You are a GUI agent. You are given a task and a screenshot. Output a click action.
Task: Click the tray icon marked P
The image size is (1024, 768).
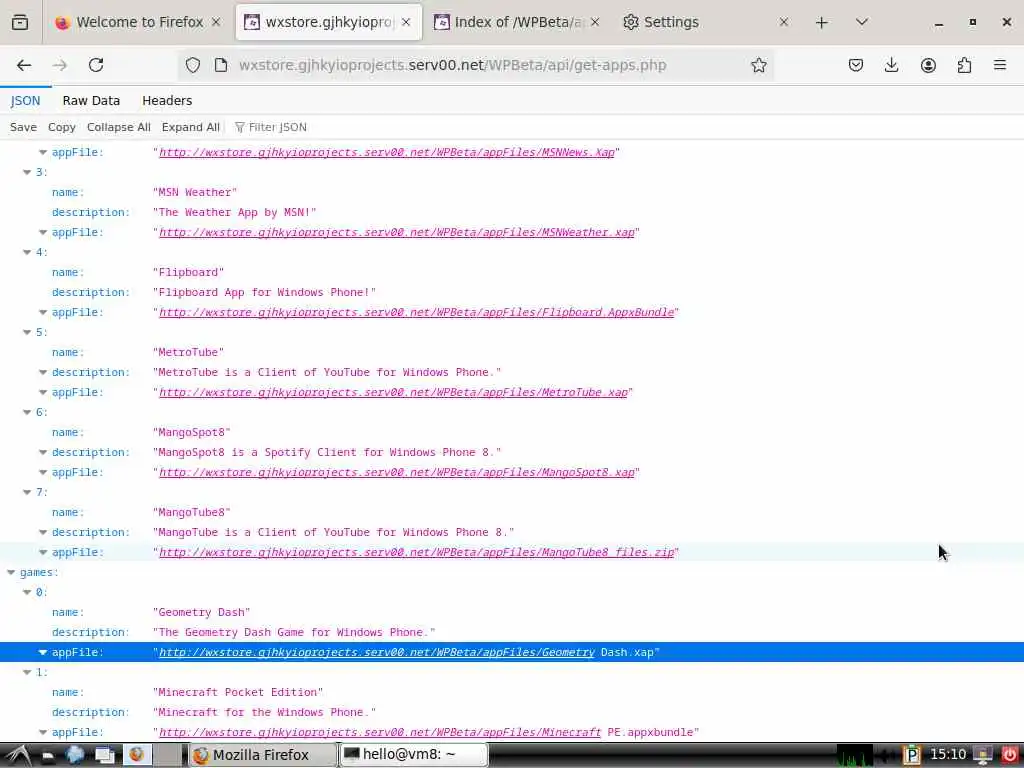coord(912,756)
